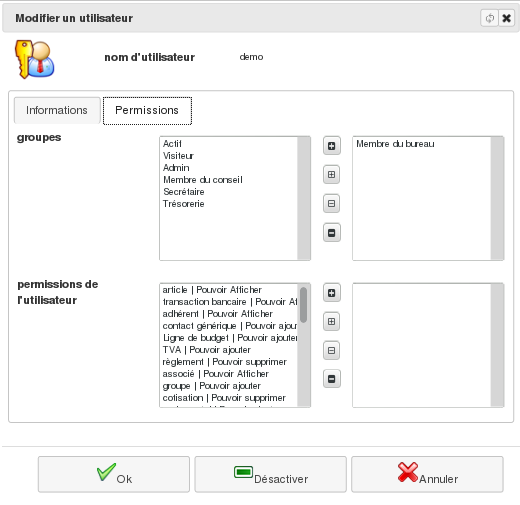Add all user permissions with outlined plus icon

331,322
